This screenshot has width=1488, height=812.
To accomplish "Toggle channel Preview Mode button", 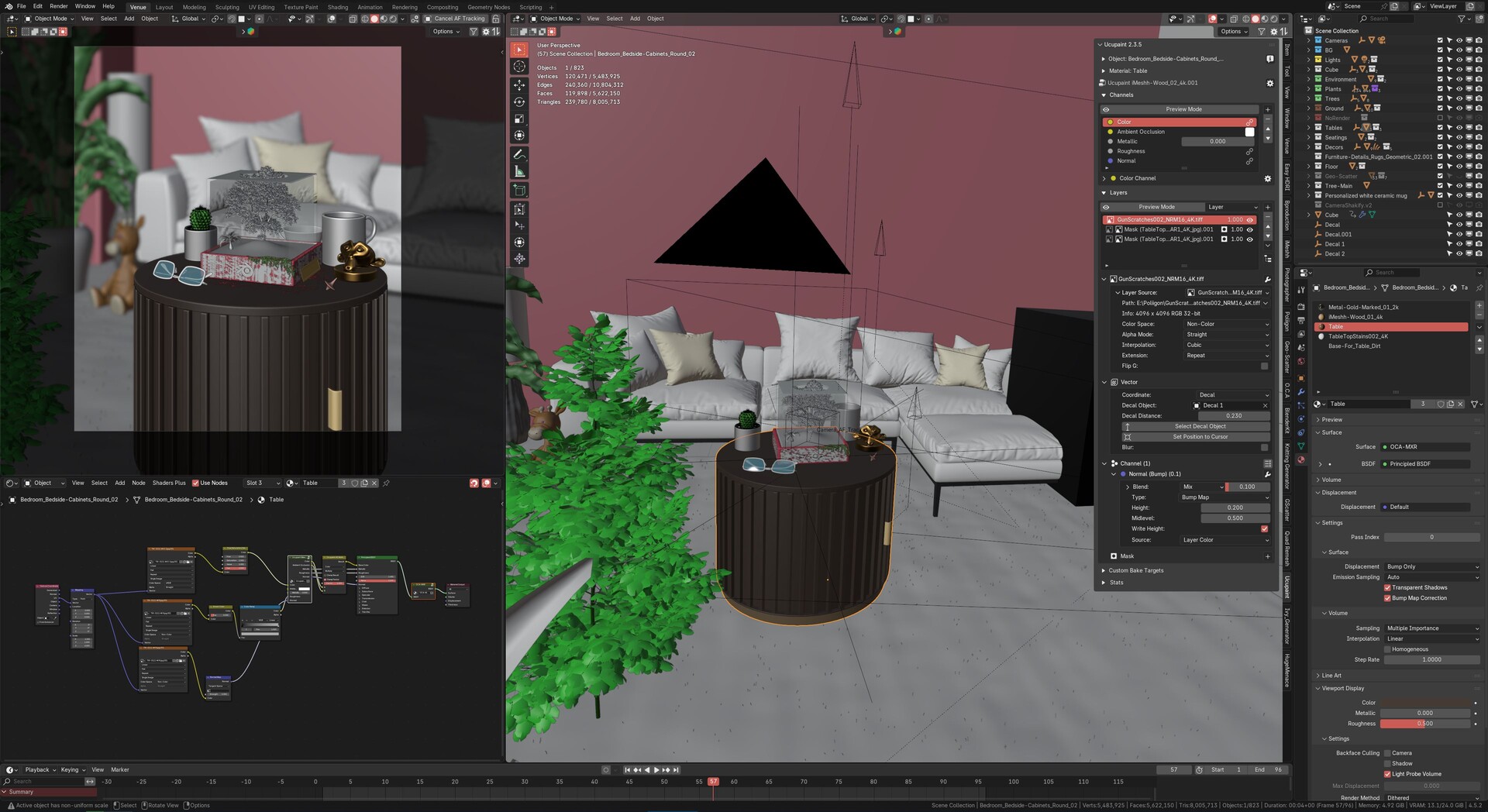I will [x=1179, y=109].
